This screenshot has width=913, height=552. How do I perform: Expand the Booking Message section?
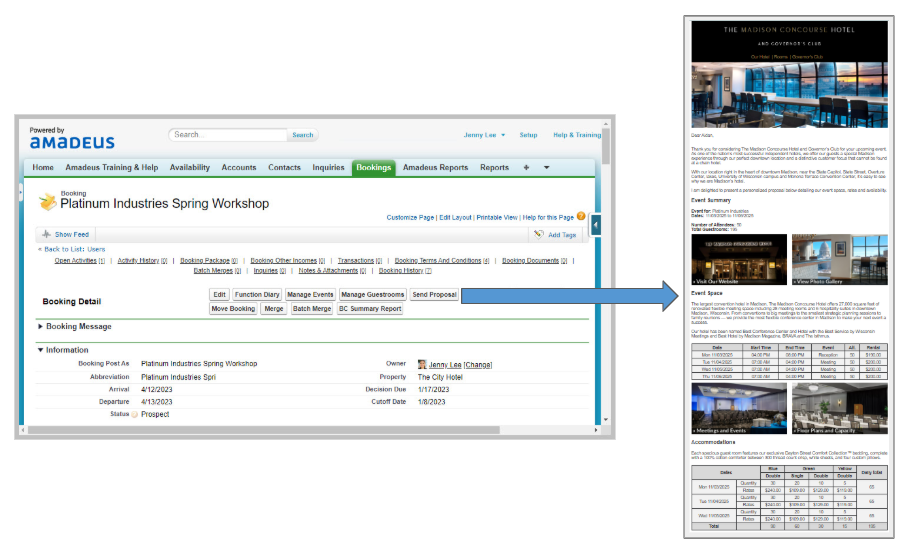(41, 327)
